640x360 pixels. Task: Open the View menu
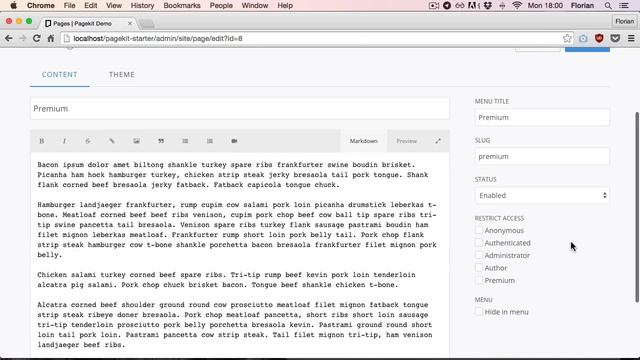tap(114, 6)
